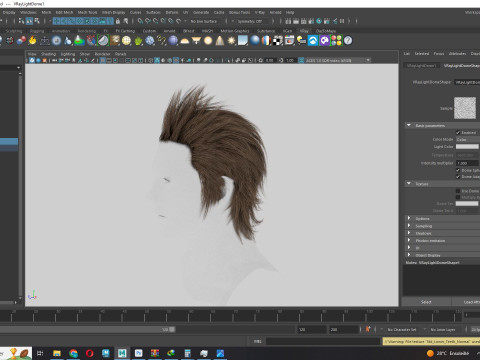The width and height of the screenshot is (480, 360).
Task: Open the V-Ray menu in menu bar
Action: pyautogui.click(x=260, y=12)
